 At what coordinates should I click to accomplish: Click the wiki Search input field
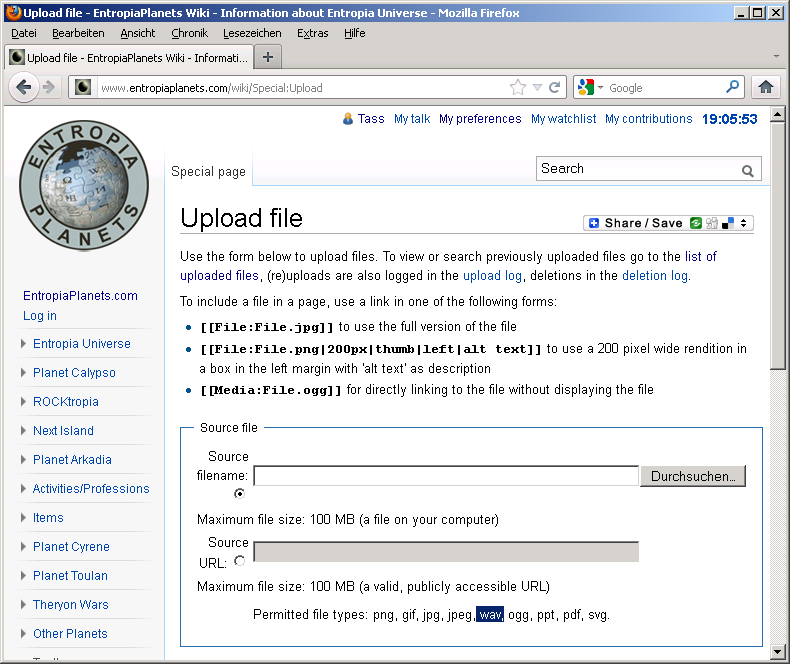click(637, 169)
